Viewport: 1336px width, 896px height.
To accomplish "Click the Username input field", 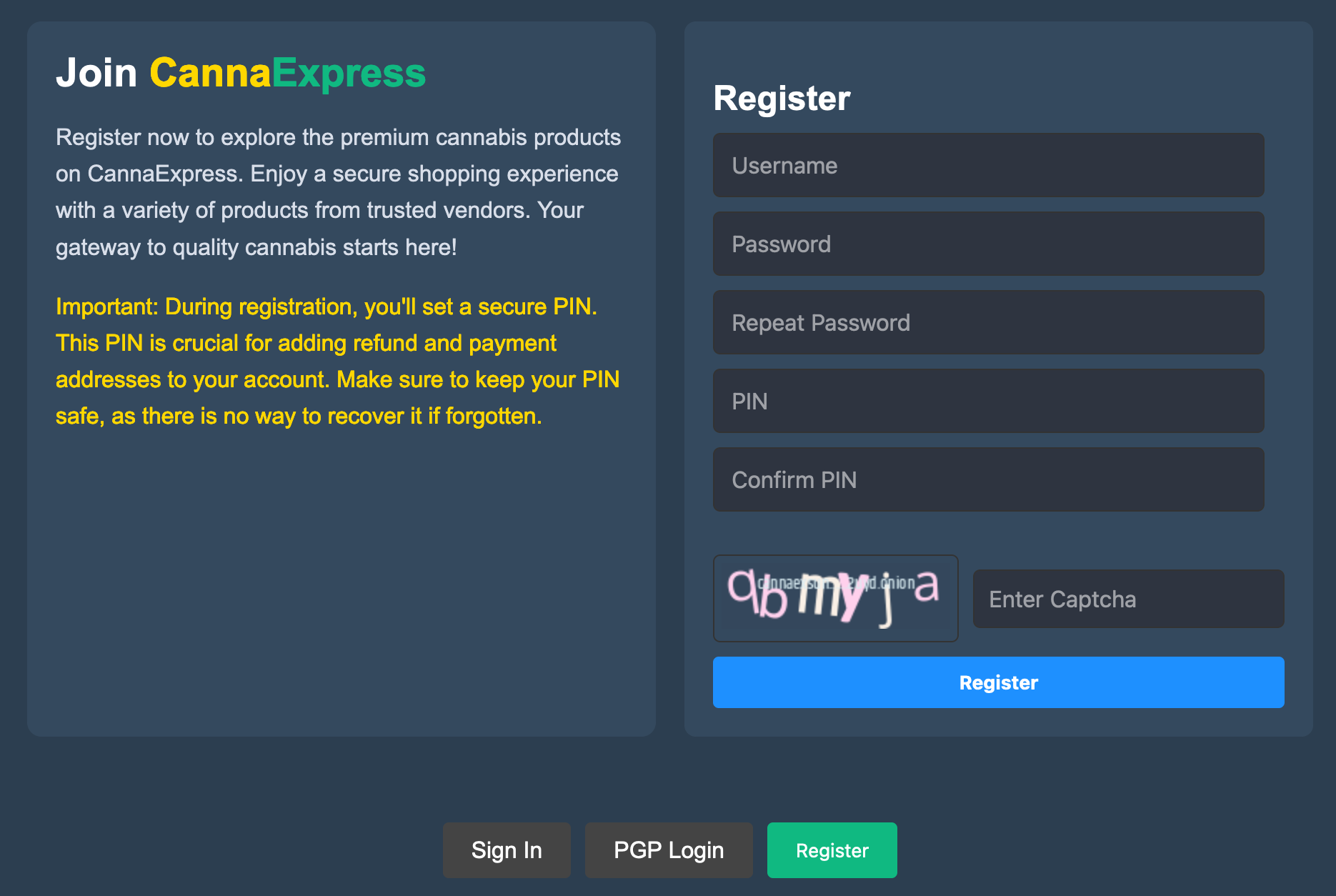I will point(988,165).
